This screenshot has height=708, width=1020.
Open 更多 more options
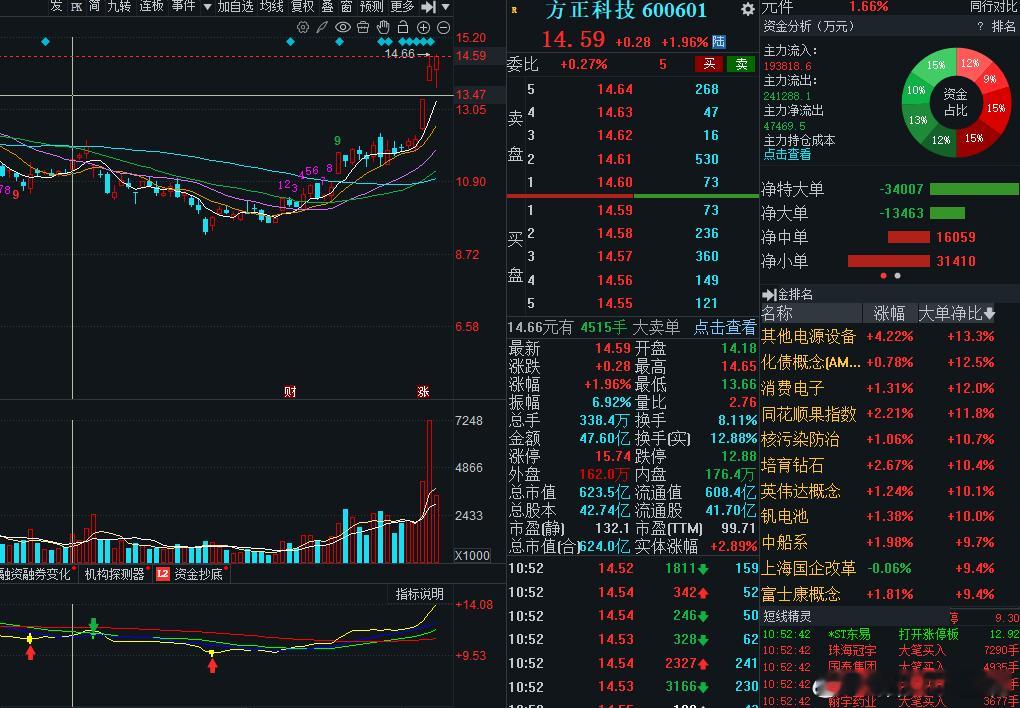[402, 7]
